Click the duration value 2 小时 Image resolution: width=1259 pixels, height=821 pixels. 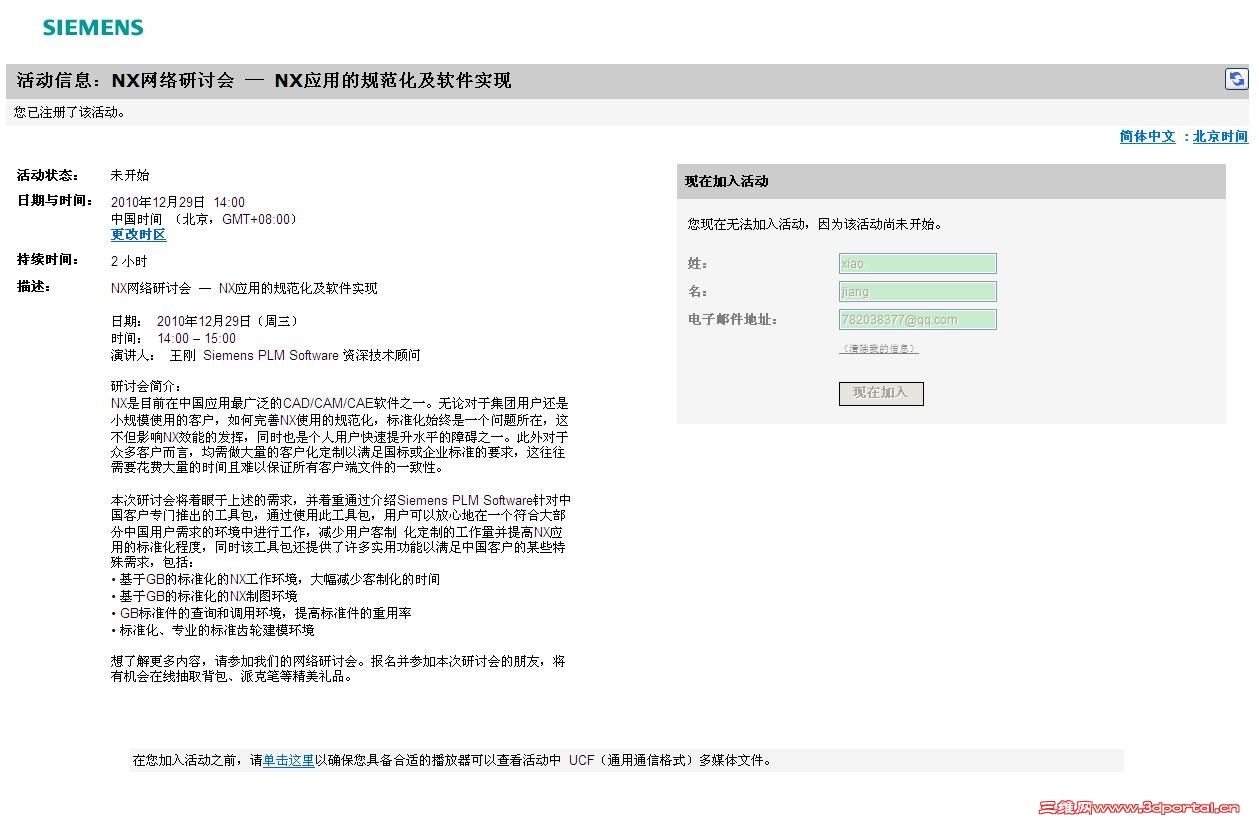(x=129, y=261)
